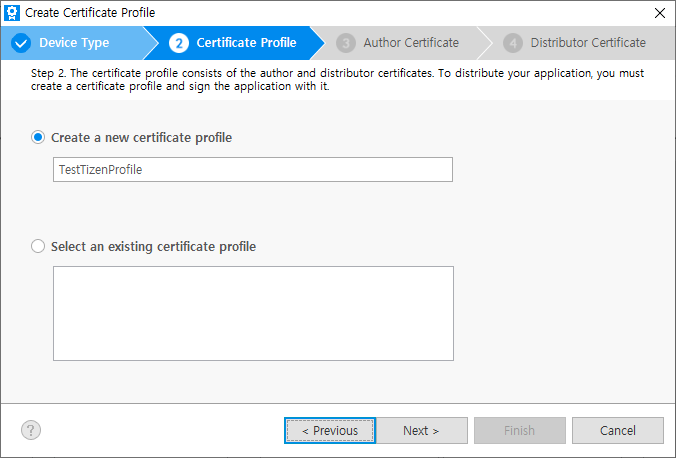
Task: Click the Next button
Action: [x=421, y=430]
